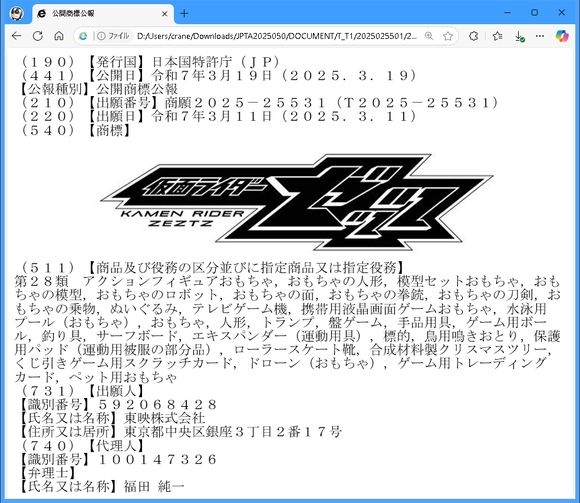Click applicant name 東映株式会社

point(165,418)
